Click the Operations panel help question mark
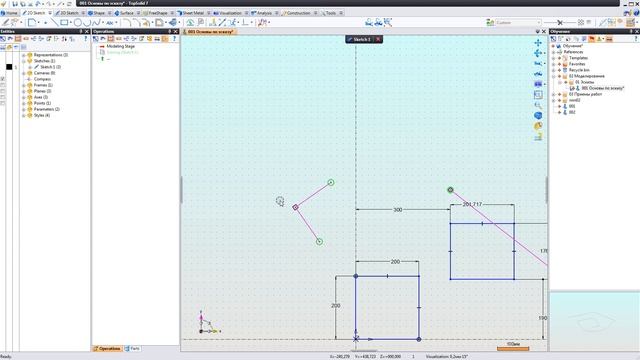The height and width of the screenshot is (360, 640). (x=174, y=39)
